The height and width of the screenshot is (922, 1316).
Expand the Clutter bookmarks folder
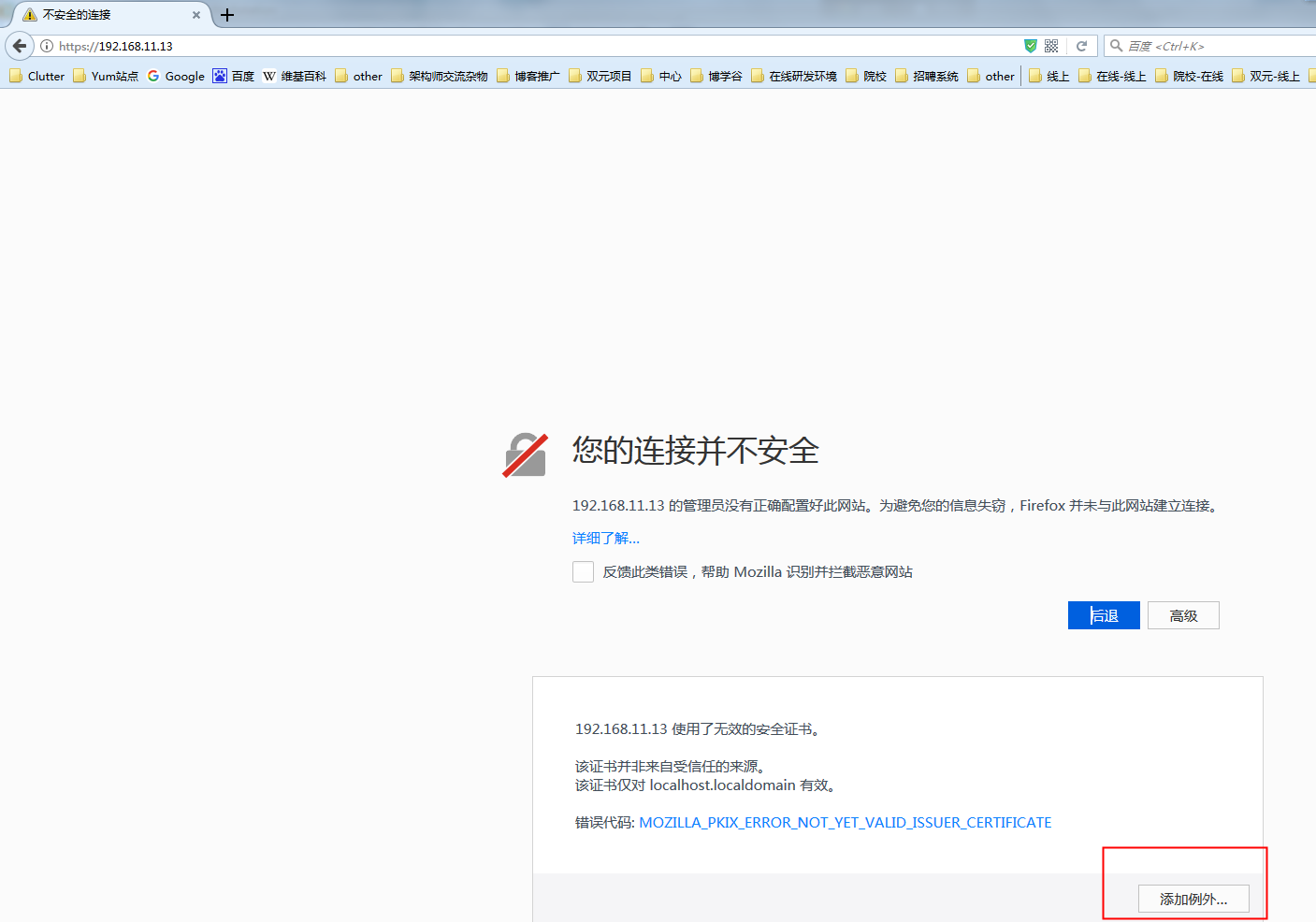pos(37,77)
